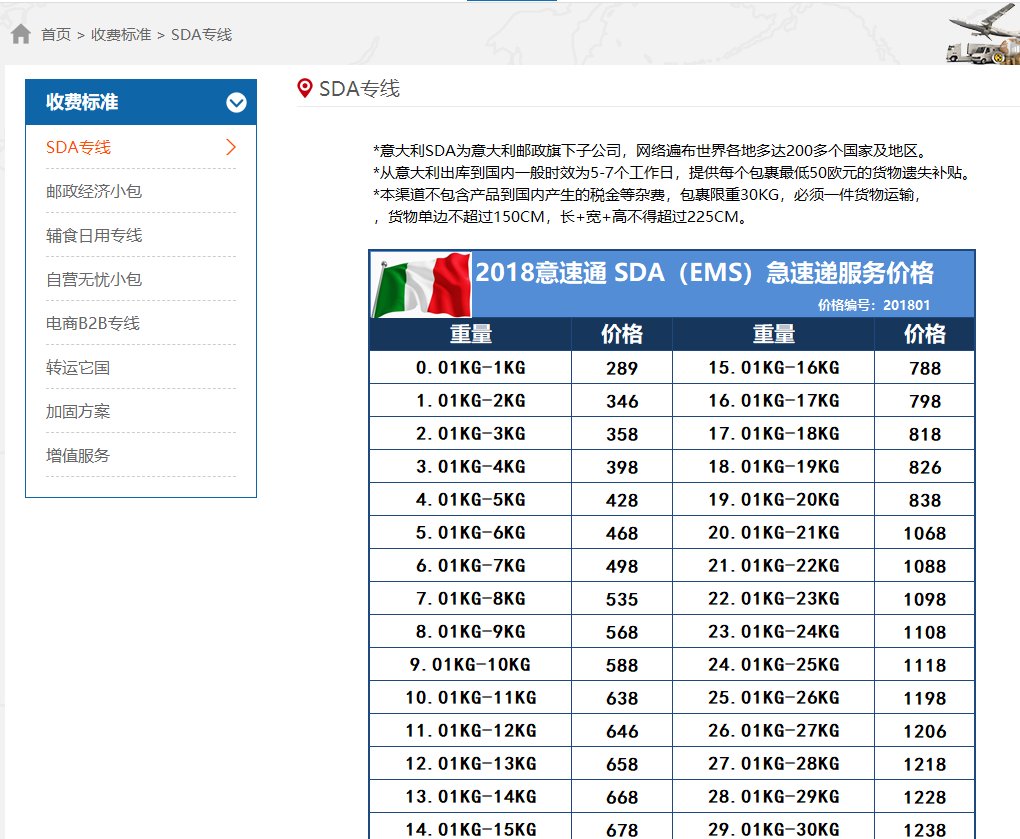Click the airplane and trucks banner image

tap(984, 34)
